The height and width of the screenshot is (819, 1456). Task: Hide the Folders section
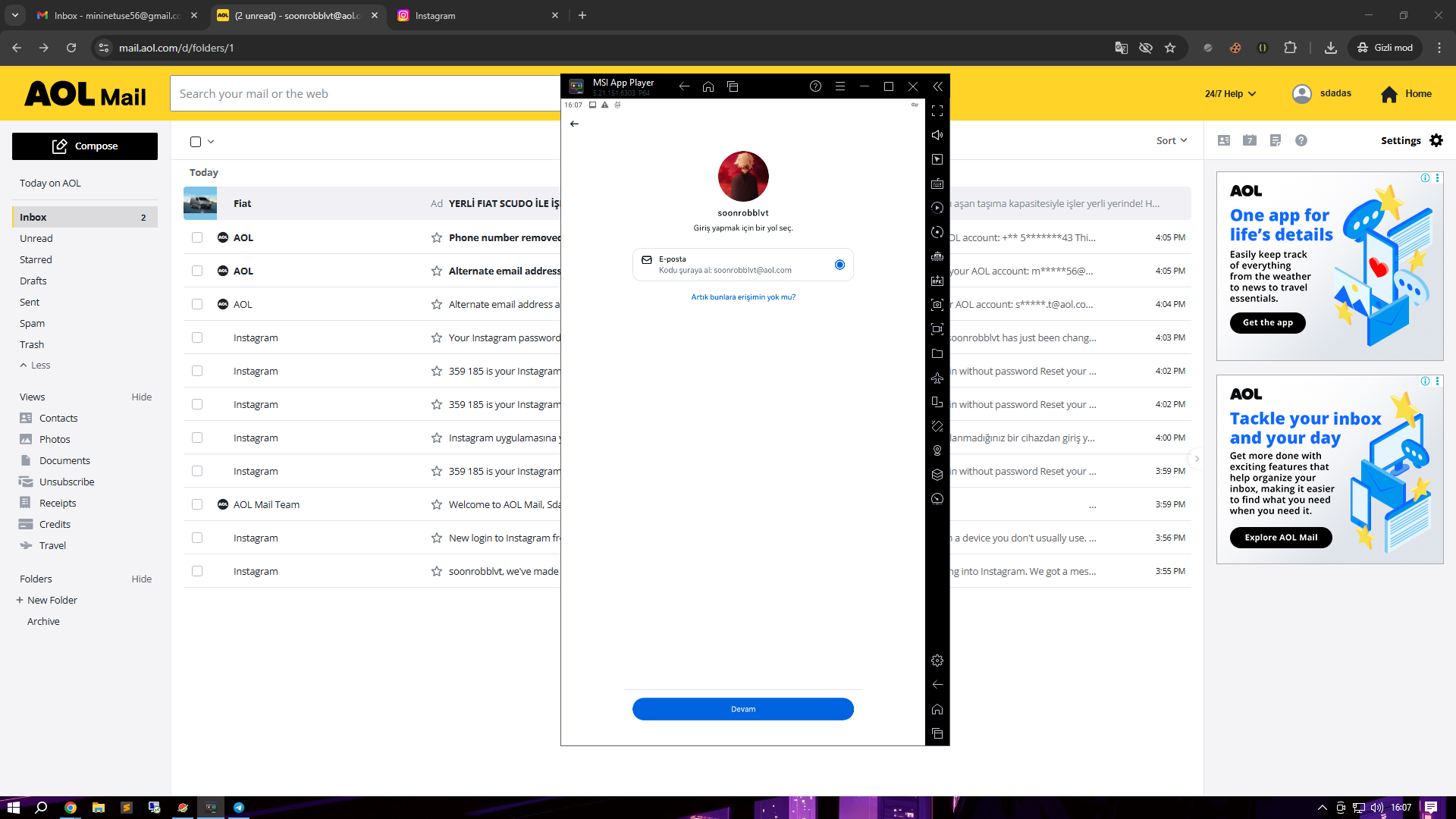(142, 579)
